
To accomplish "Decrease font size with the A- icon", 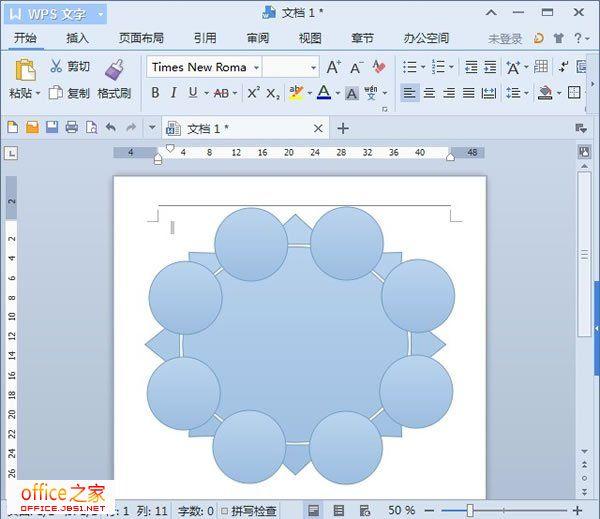I will click(x=357, y=68).
